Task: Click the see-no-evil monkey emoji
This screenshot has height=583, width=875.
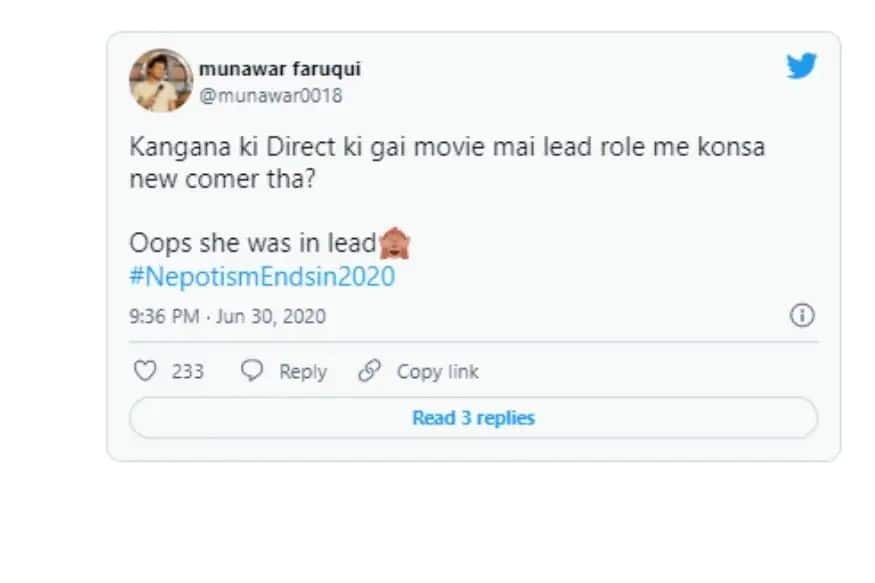Action: click(394, 243)
